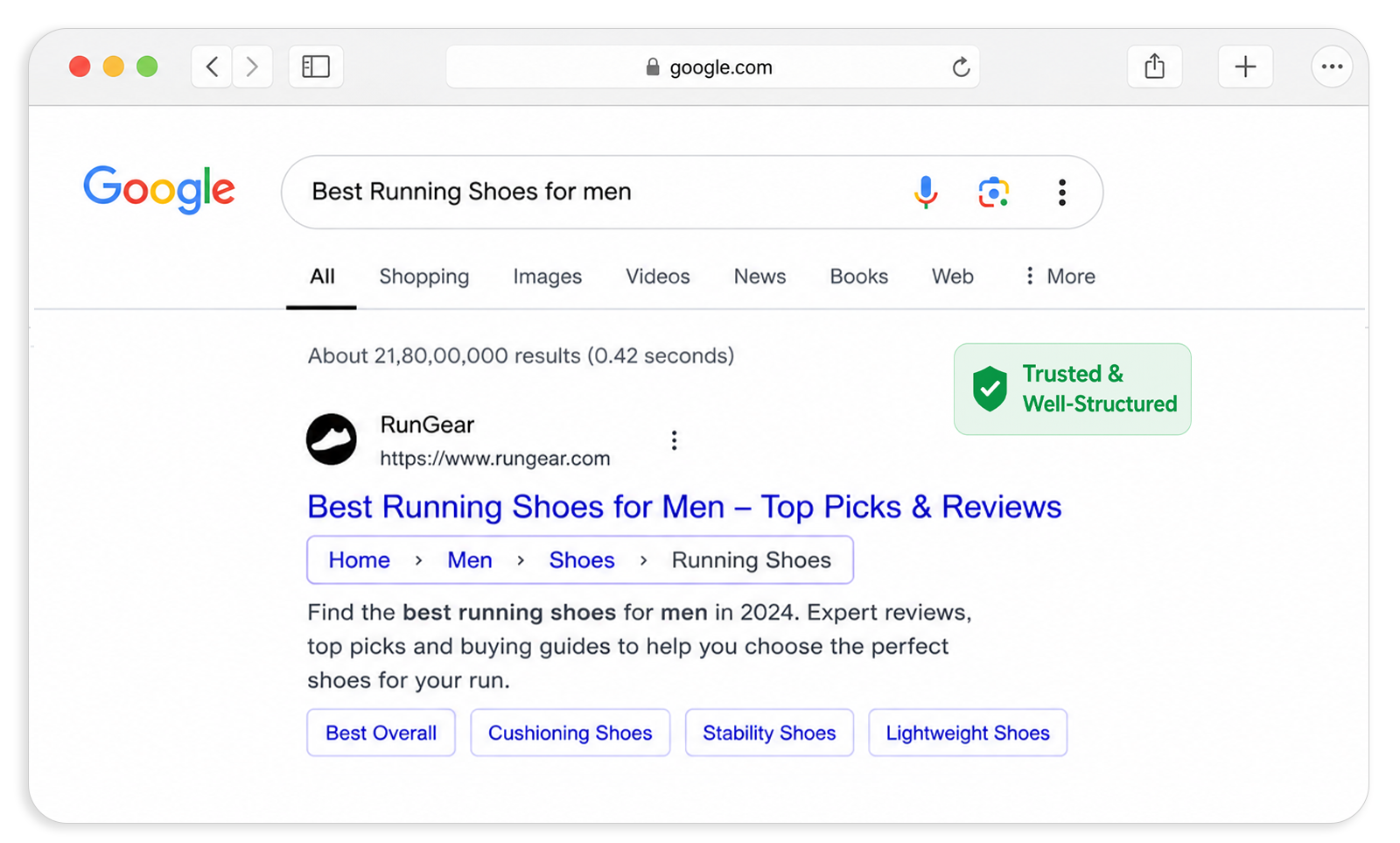Open the Cushioning Shoes sitelink
This screenshot has width=1400, height=843.
tap(570, 733)
